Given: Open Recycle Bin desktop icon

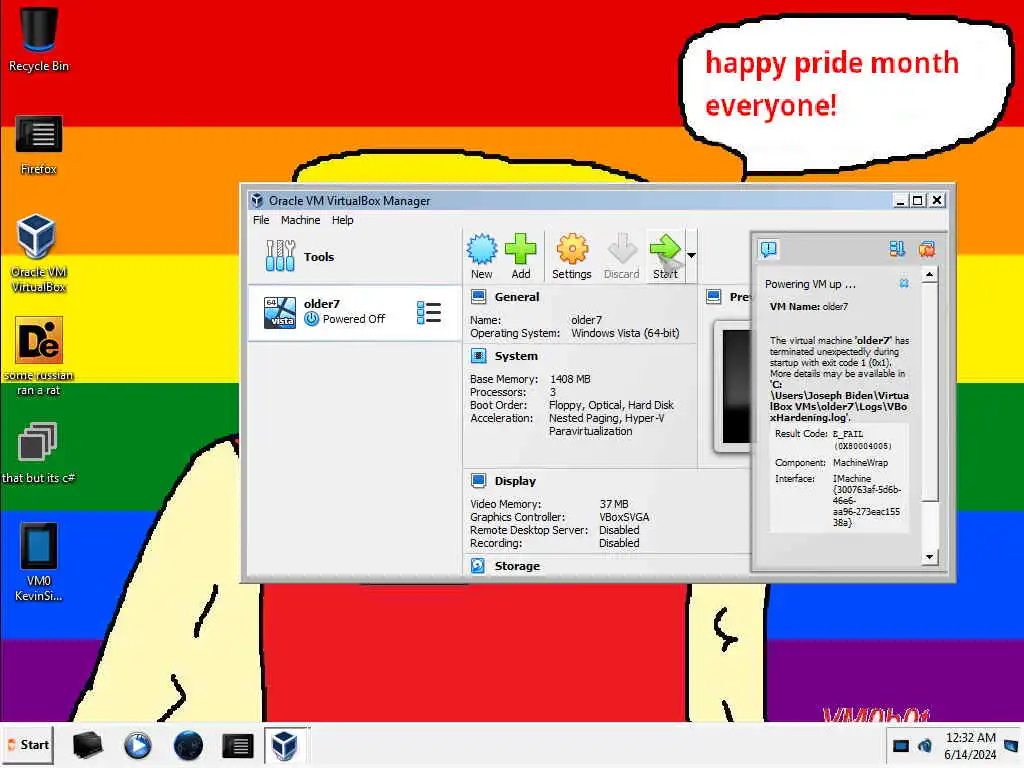Looking at the screenshot, I should pyautogui.click(x=39, y=39).
